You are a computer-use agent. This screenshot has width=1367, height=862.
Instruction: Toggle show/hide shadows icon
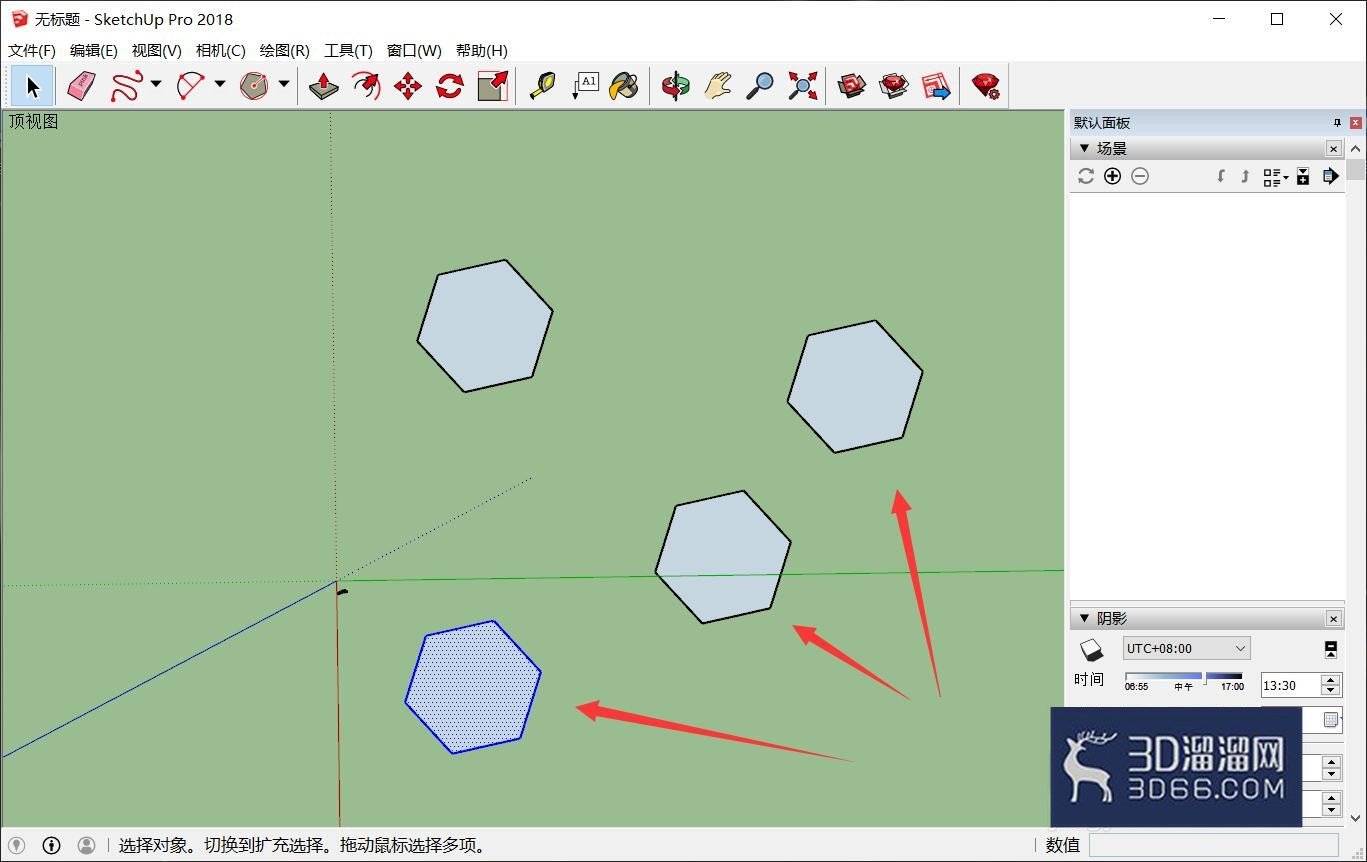tap(1092, 649)
